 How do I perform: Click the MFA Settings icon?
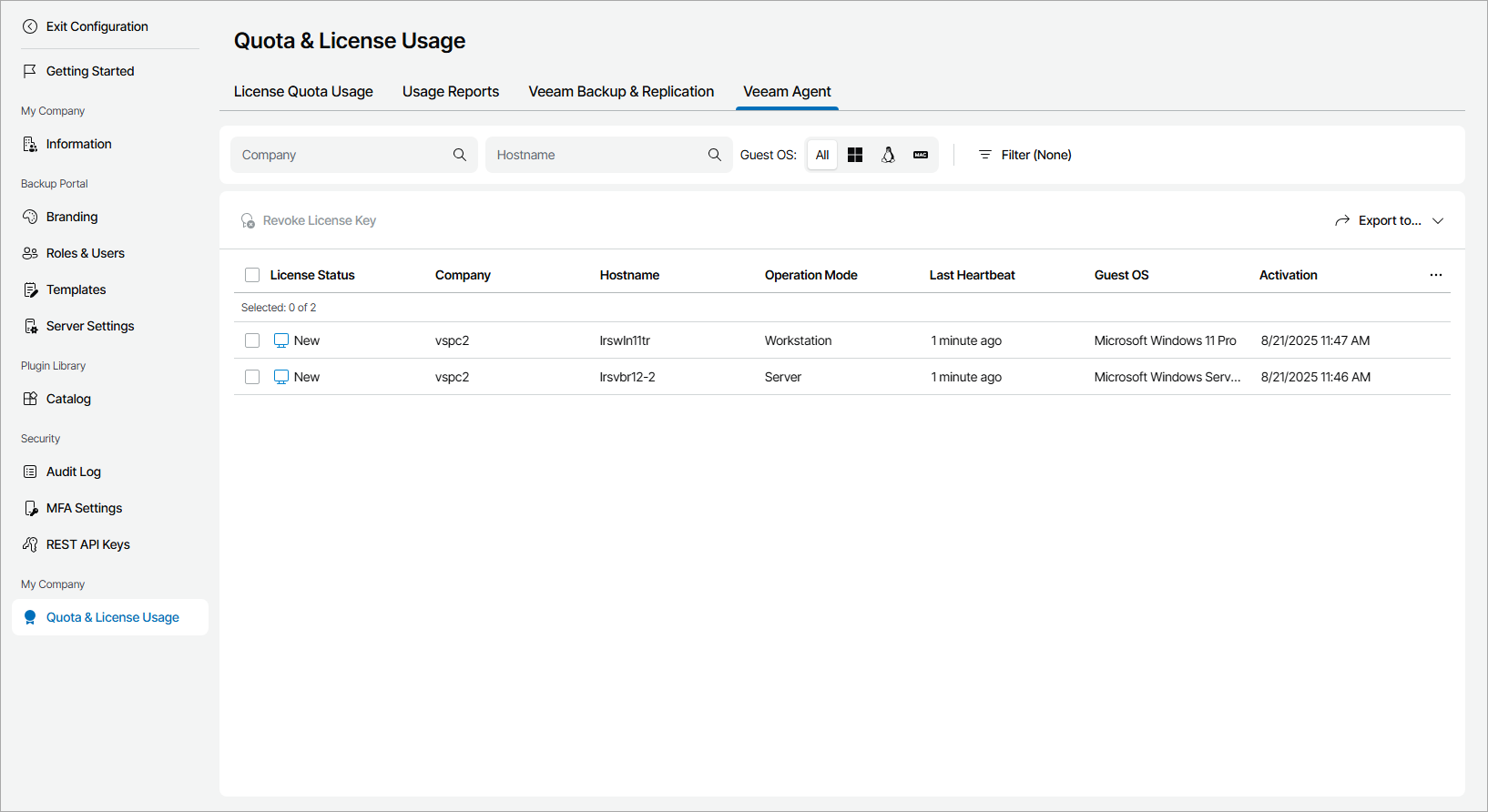pyautogui.click(x=30, y=508)
